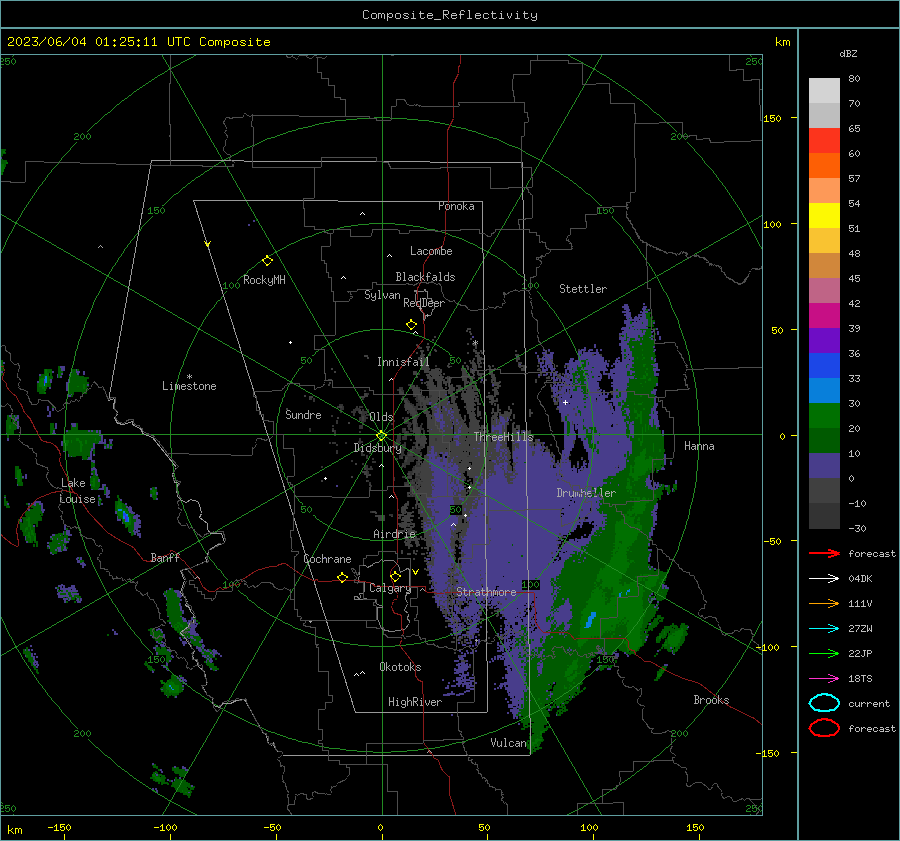Select the lightest gray 70-80 dBZ swatch
The image size is (900, 841).
point(824,90)
